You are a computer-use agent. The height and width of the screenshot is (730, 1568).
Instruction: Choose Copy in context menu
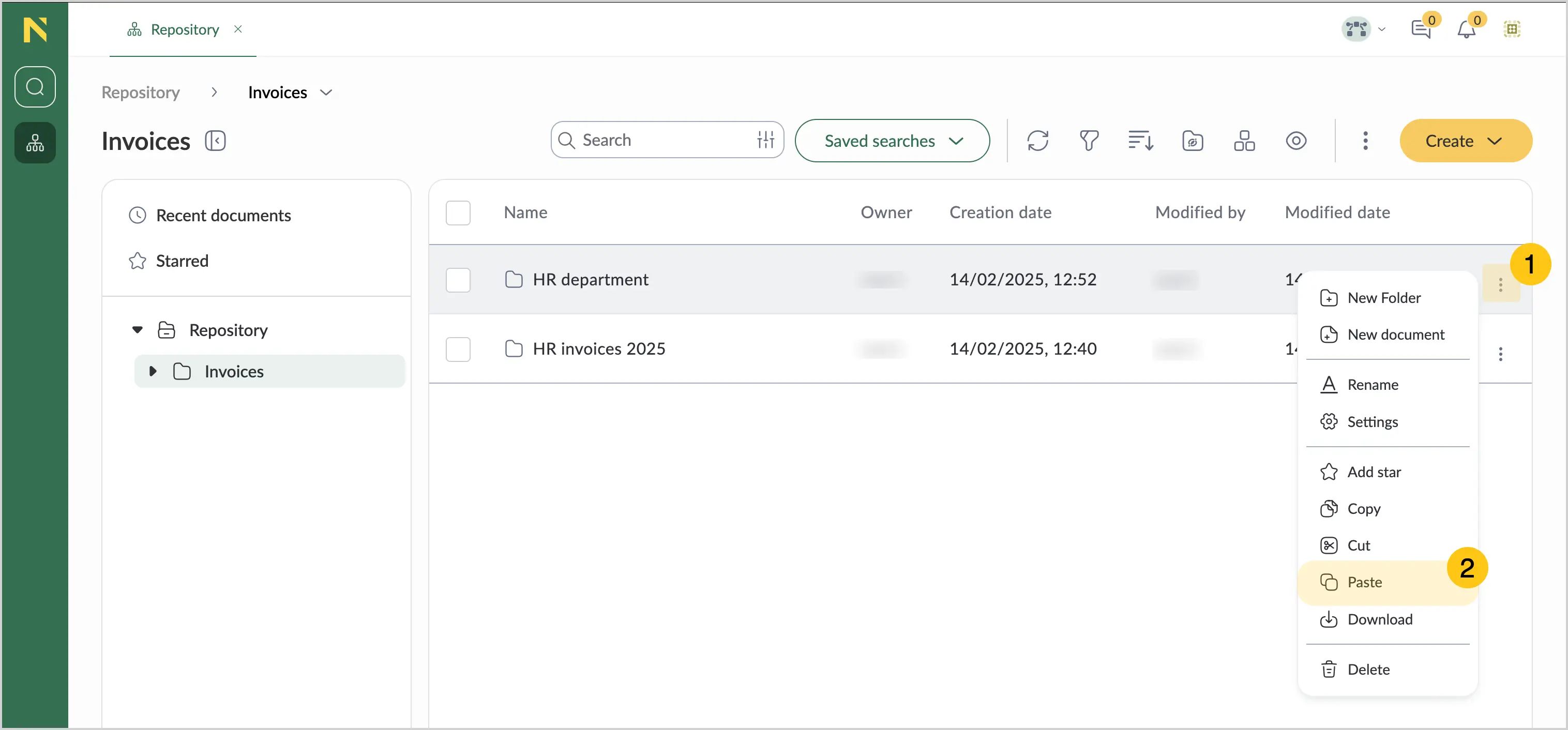[1387, 509]
